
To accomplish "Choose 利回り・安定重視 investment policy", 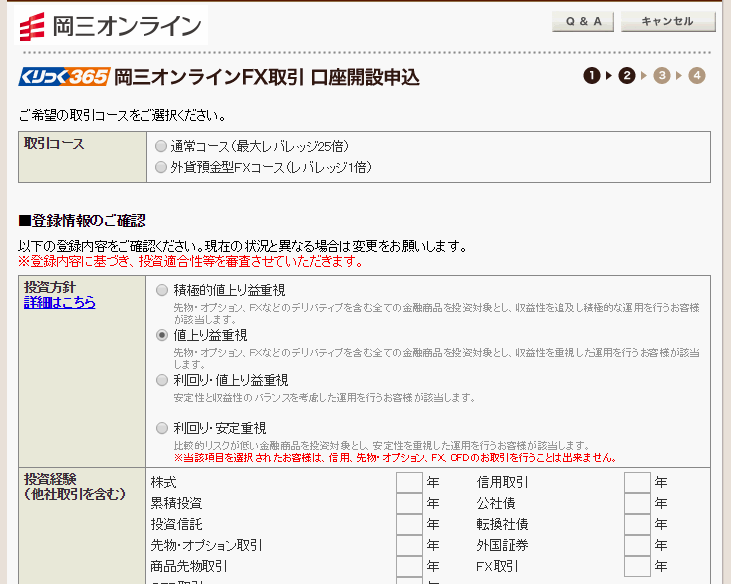I will pos(162,428).
